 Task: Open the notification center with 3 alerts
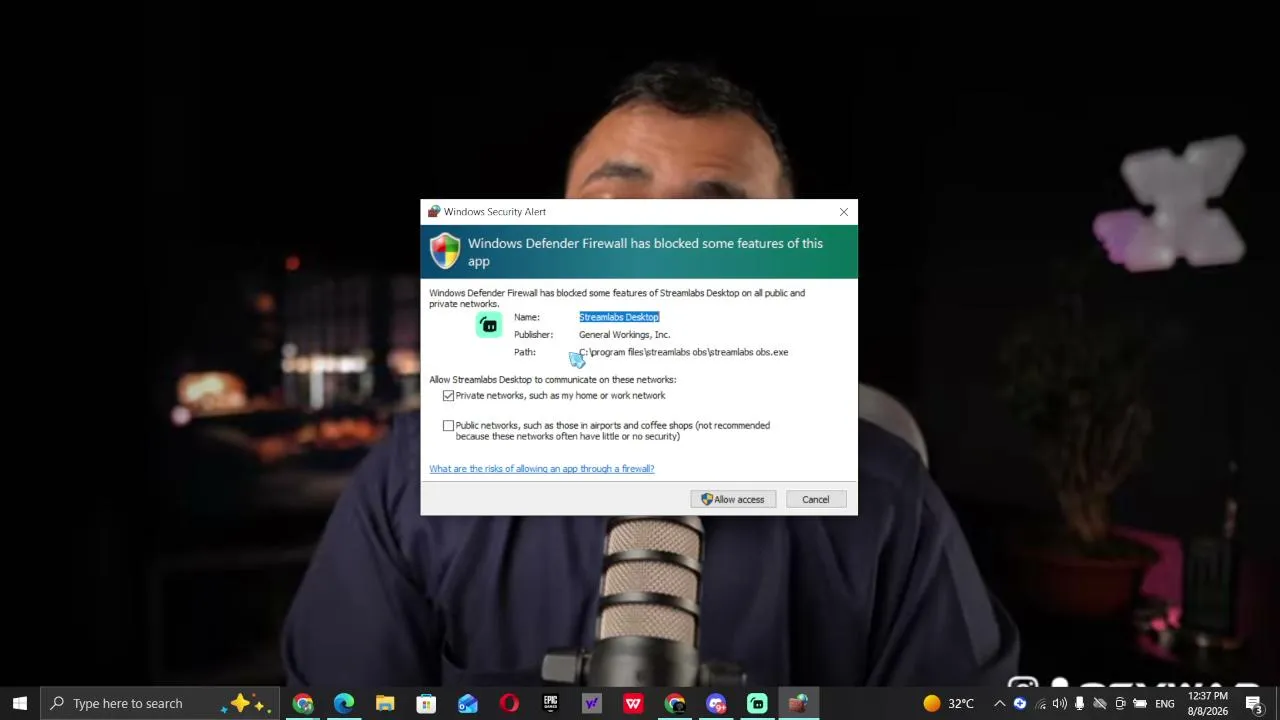1254,703
